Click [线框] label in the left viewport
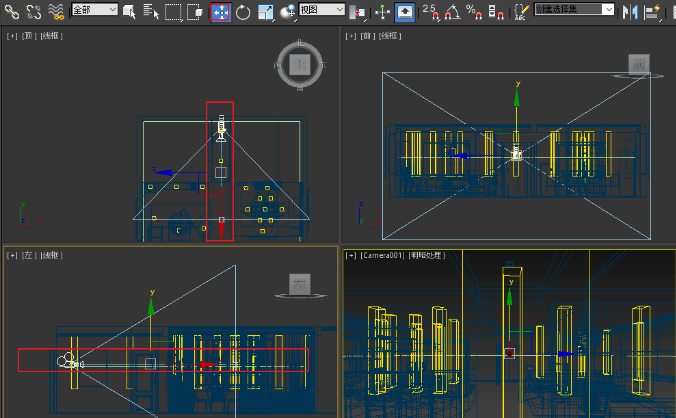Viewport: 676px width, 418px height. [52, 256]
